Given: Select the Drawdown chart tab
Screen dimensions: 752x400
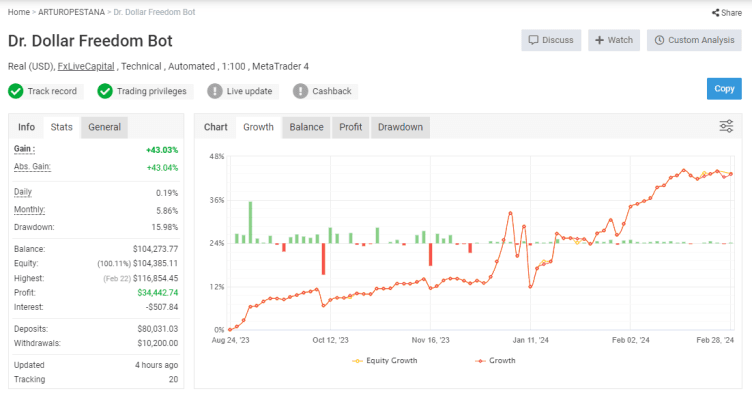Looking at the screenshot, I should pyautogui.click(x=400, y=127).
